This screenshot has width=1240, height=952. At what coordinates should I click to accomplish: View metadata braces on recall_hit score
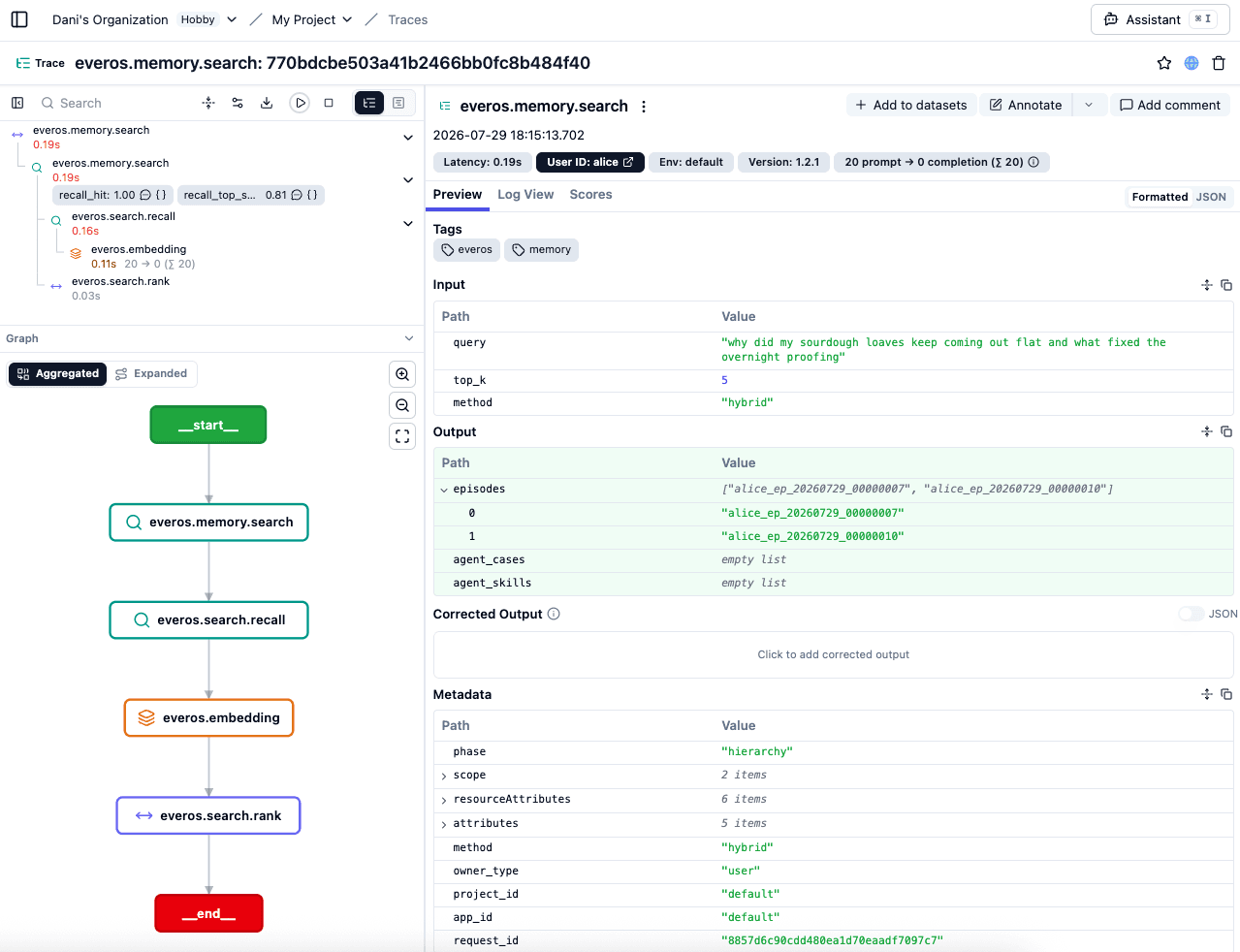[x=161, y=195]
